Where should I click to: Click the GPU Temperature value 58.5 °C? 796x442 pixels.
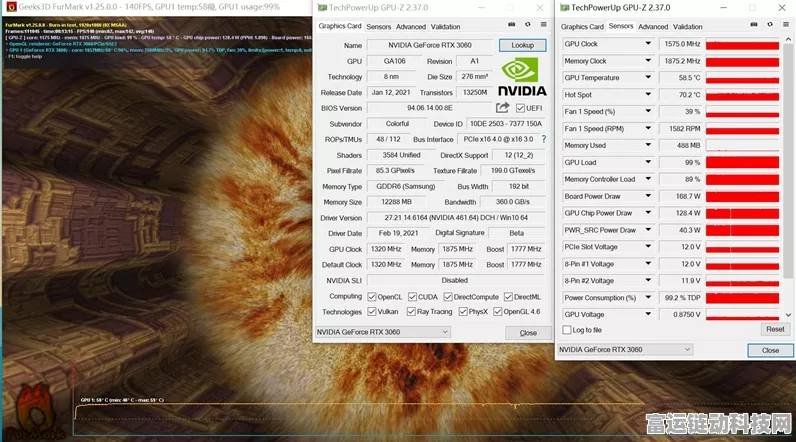click(x=681, y=78)
